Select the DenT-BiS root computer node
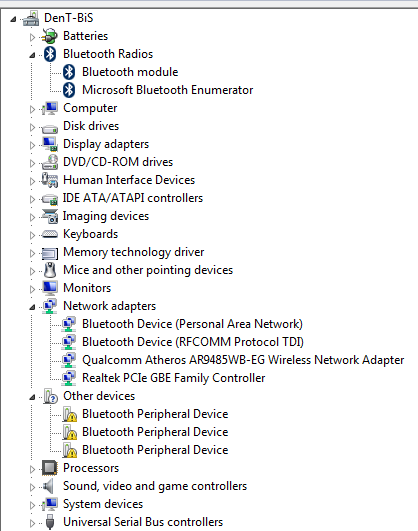 point(68,18)
